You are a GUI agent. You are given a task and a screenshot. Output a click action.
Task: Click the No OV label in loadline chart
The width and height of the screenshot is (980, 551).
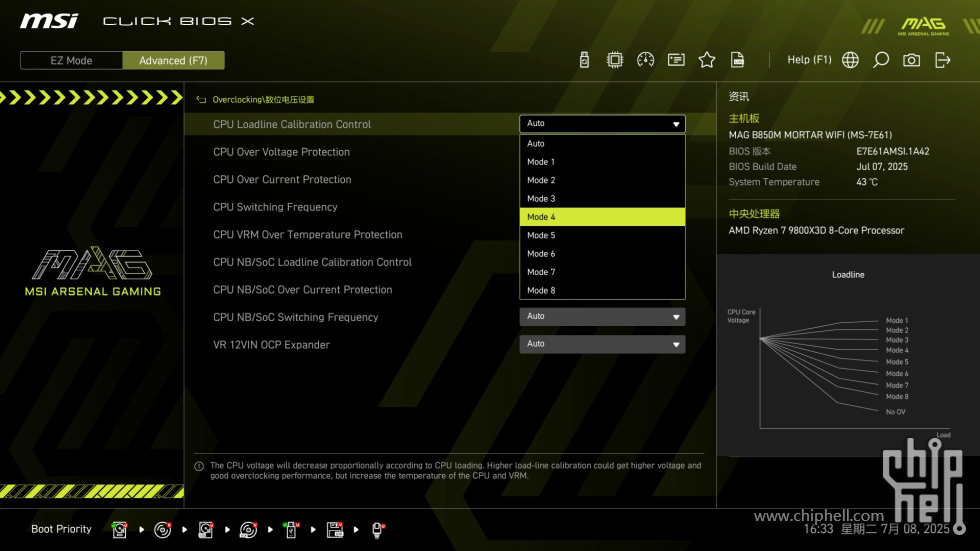(896, 412)
